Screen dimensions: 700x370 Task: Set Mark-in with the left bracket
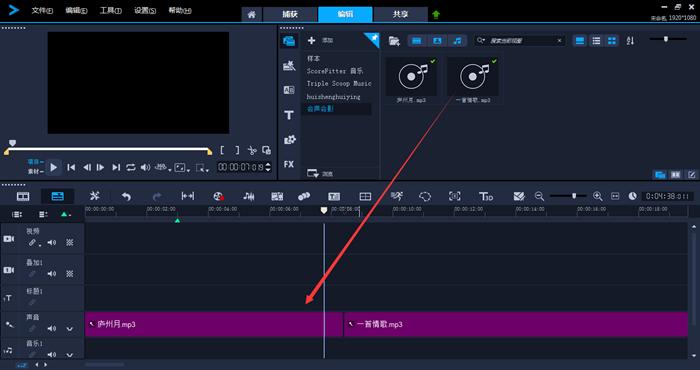(x=222, y=150)
